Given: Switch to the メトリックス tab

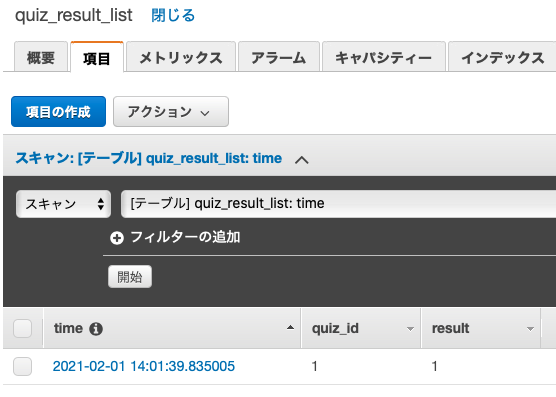Looking at the screenshot, I should pyautogui.click(x=181, y=57).
